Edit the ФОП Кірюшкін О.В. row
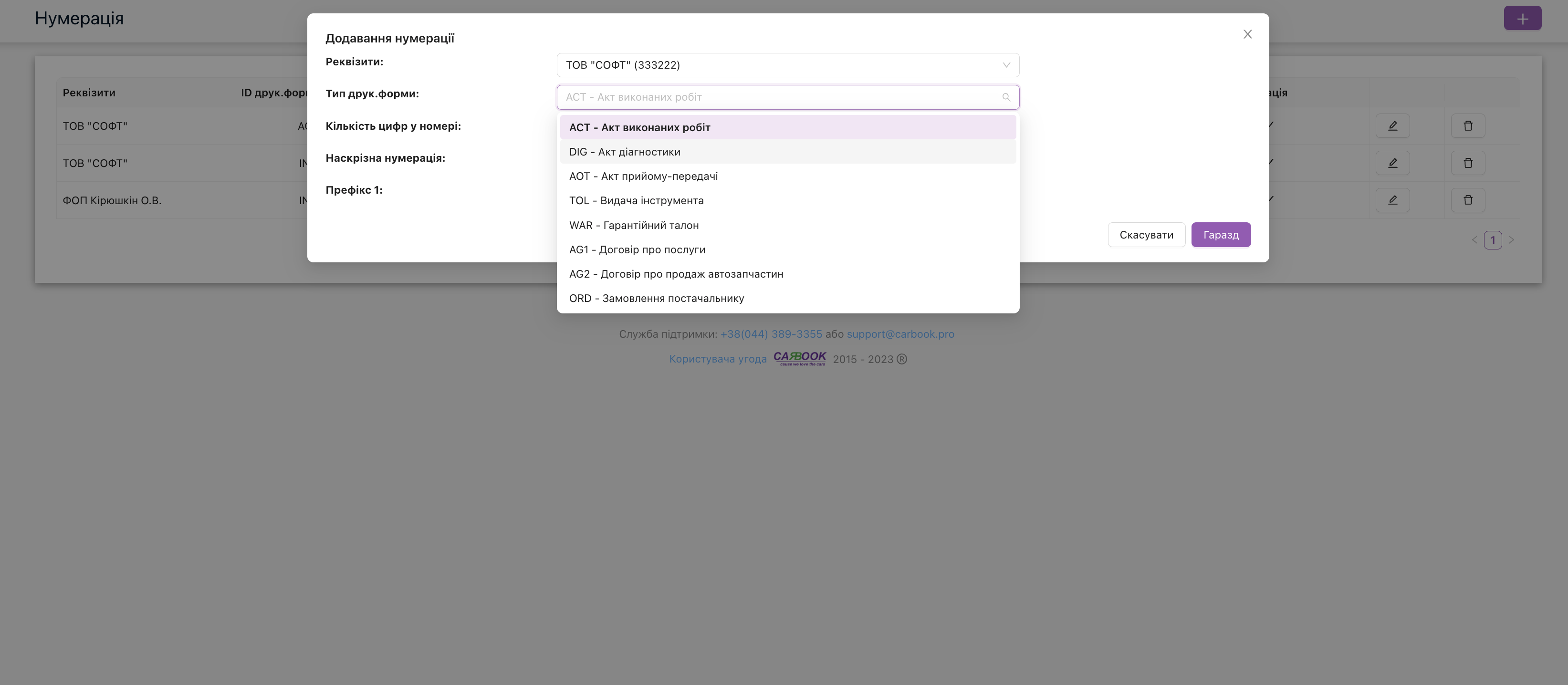 tap(1392, 200)
